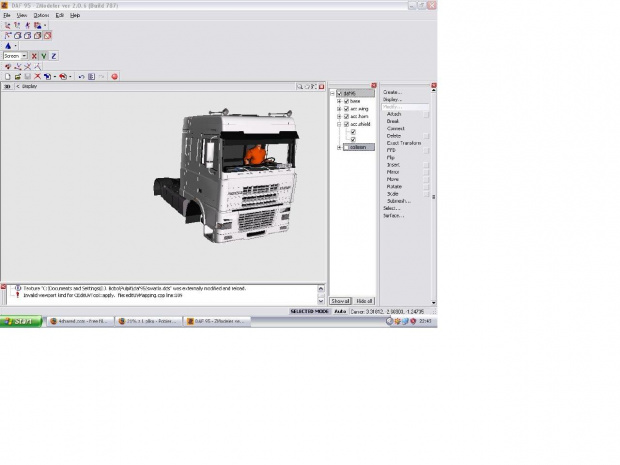Uncheck the base object checkbox
This screenshot has width=620, height=465.
coord(346,101)
